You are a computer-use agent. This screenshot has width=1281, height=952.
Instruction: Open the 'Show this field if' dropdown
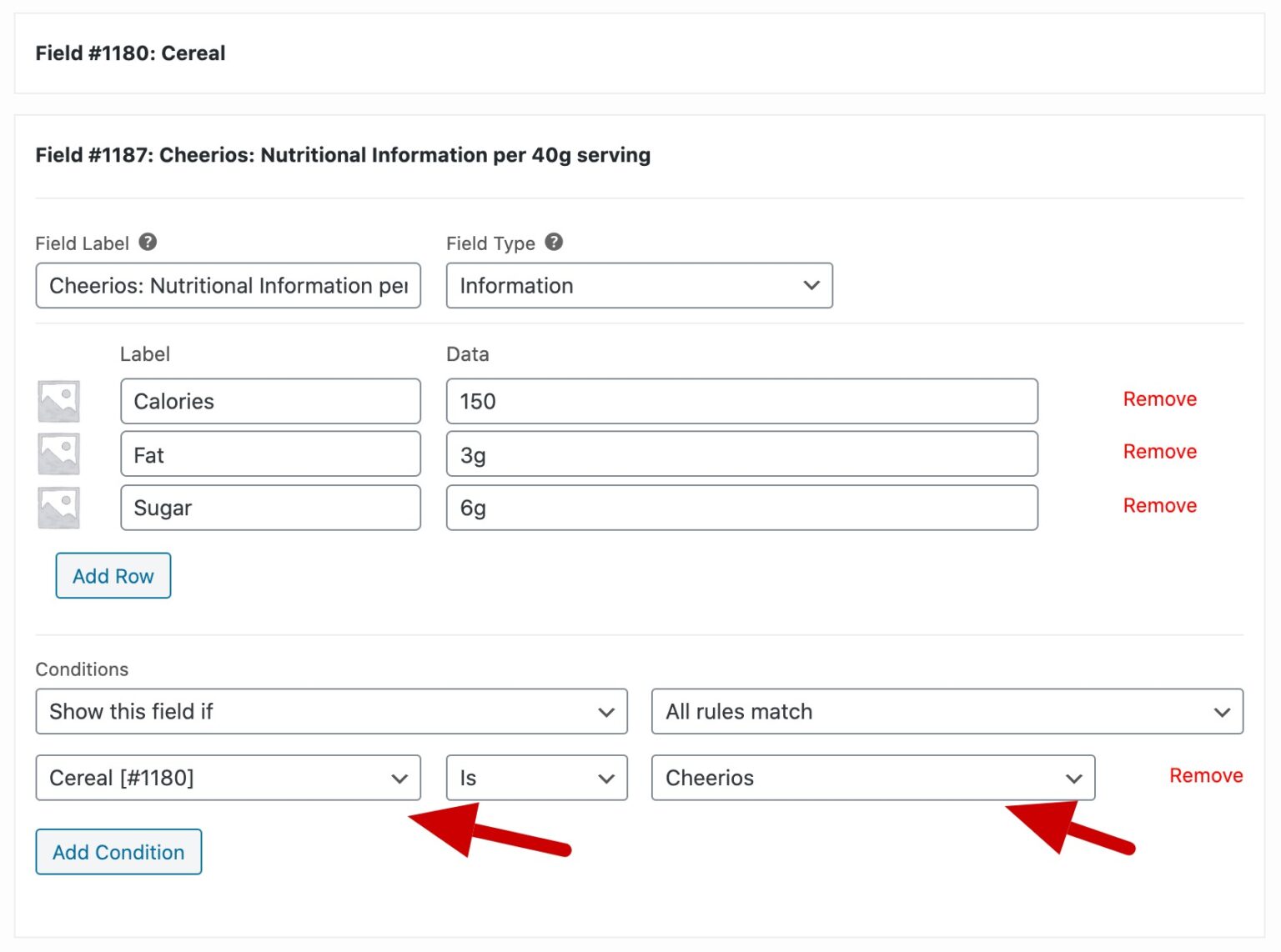click(331, 711)
